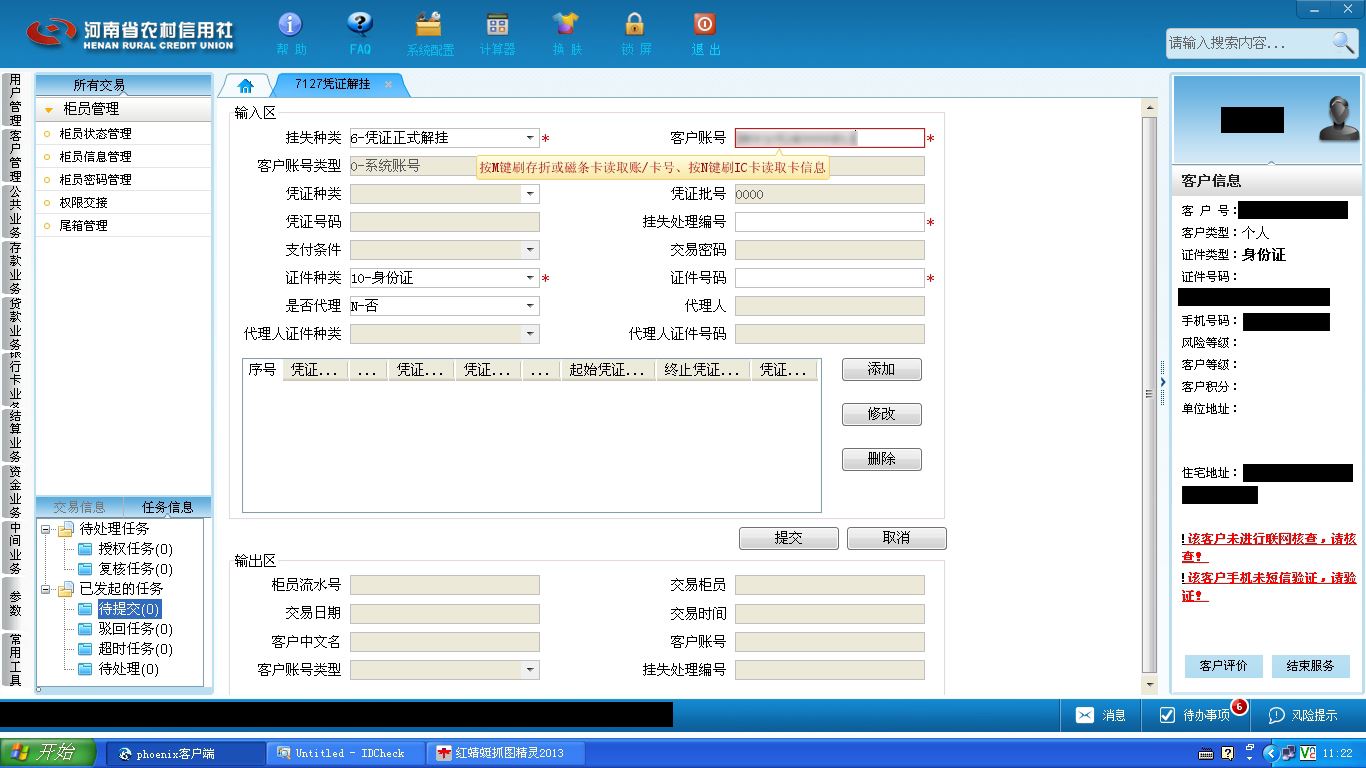Switch to phoenix客户端 taskbar item
Viewport: 1366px width, 768px height.
[x=186, y=753]
